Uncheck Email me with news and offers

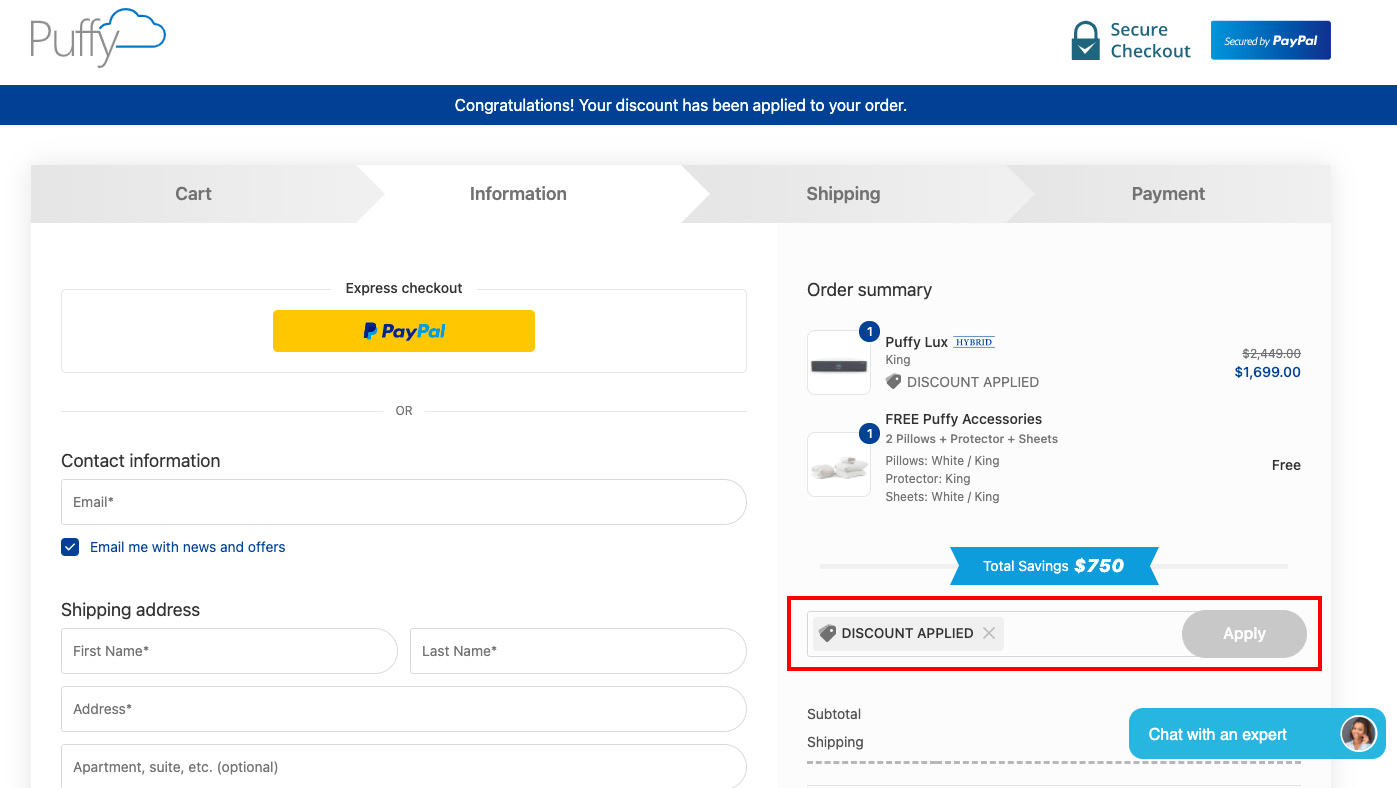(70, 547)
